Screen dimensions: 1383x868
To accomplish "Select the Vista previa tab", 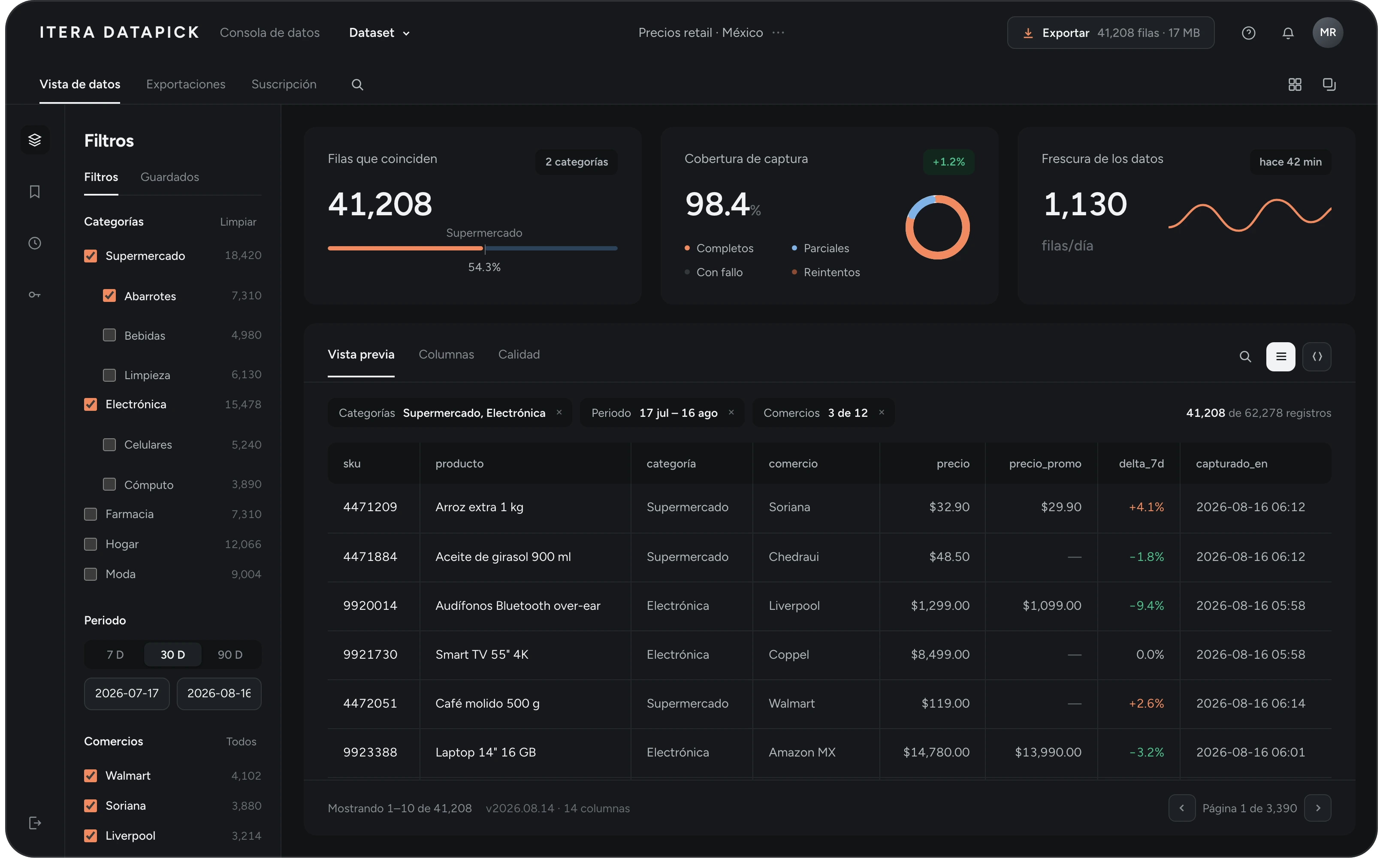I will [x=360, y=354].
